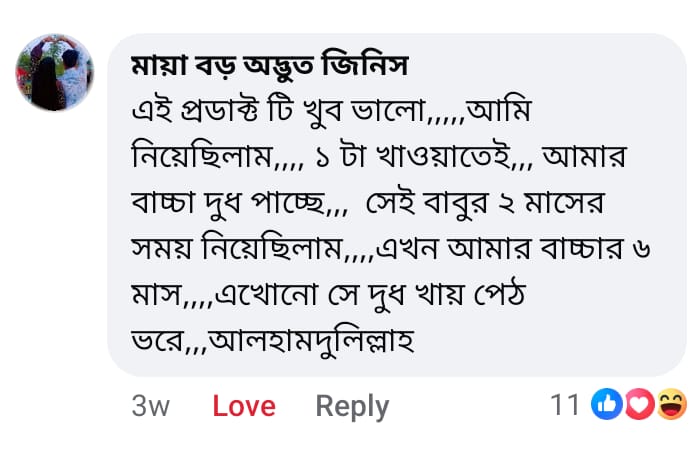Image resolution: width=697 pixels, height=465 pixels.
Task: Open the "3w" comment timestamp
Action: click(x=151, y=406)
